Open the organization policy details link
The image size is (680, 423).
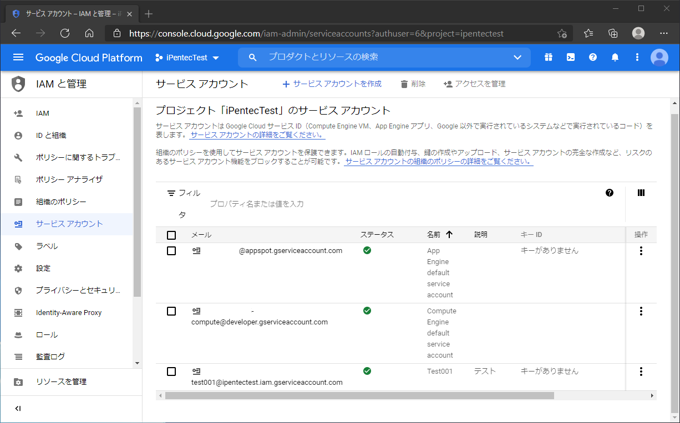click(x=438, y=161)
